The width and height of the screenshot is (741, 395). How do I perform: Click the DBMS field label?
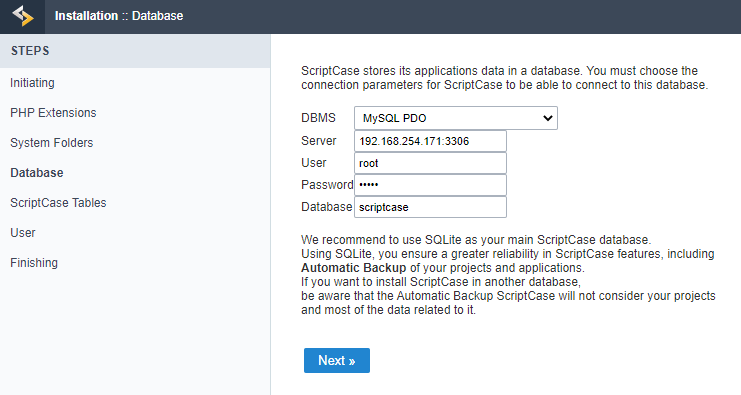(x=318, y=118)
